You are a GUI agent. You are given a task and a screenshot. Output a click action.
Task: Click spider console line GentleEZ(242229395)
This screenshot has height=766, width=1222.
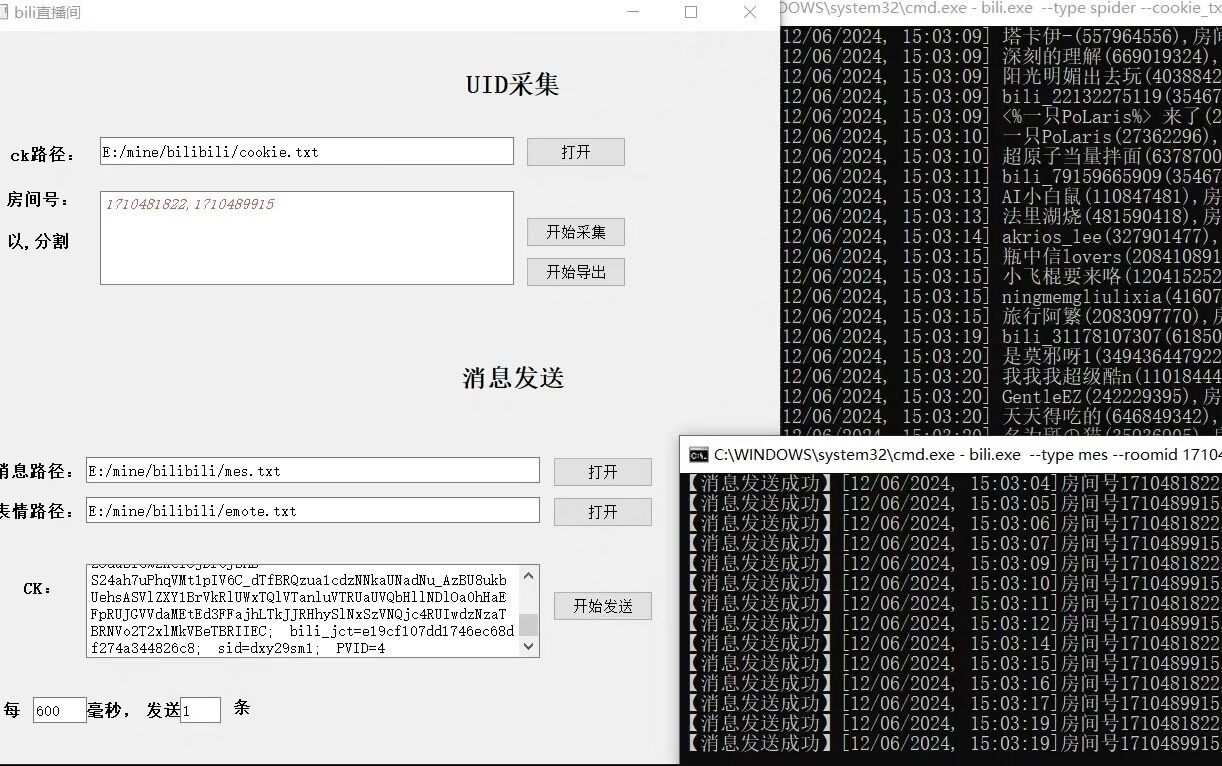click(1001, 397)
